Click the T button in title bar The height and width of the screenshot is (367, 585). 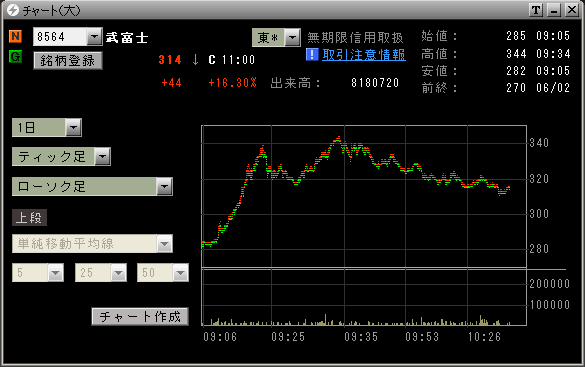tap(536, 10)
